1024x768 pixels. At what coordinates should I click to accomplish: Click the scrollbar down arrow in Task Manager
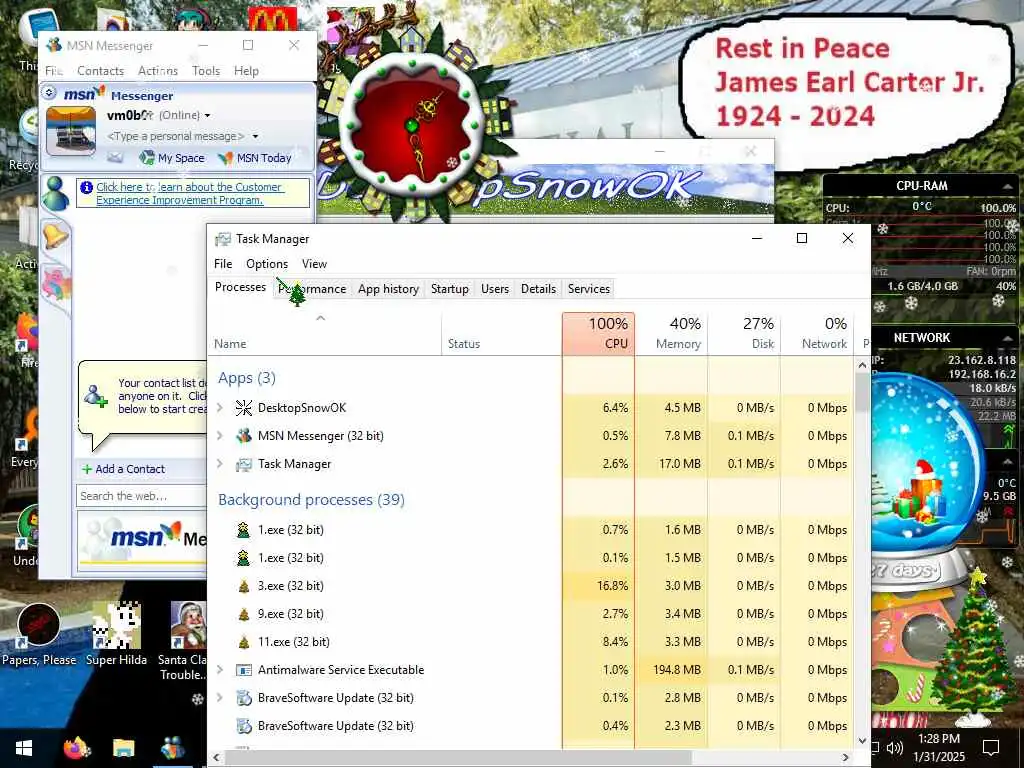[x=862, y=741]
